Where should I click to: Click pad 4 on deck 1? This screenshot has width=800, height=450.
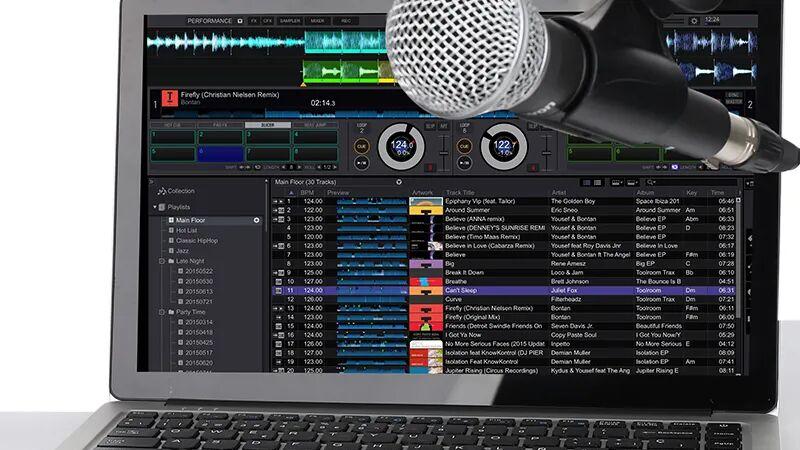point(315,137)
